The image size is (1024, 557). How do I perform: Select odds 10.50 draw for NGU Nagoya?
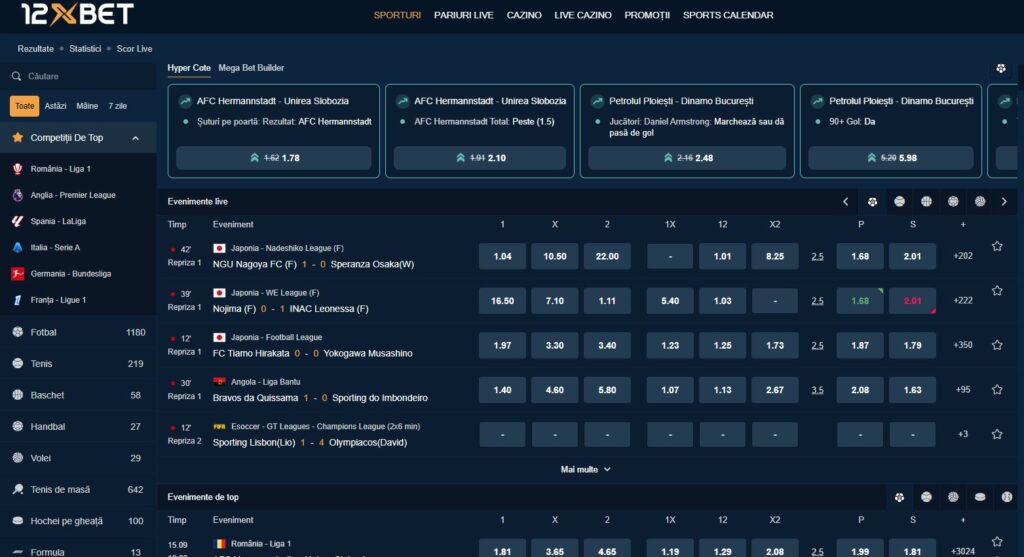coord(554,256)
